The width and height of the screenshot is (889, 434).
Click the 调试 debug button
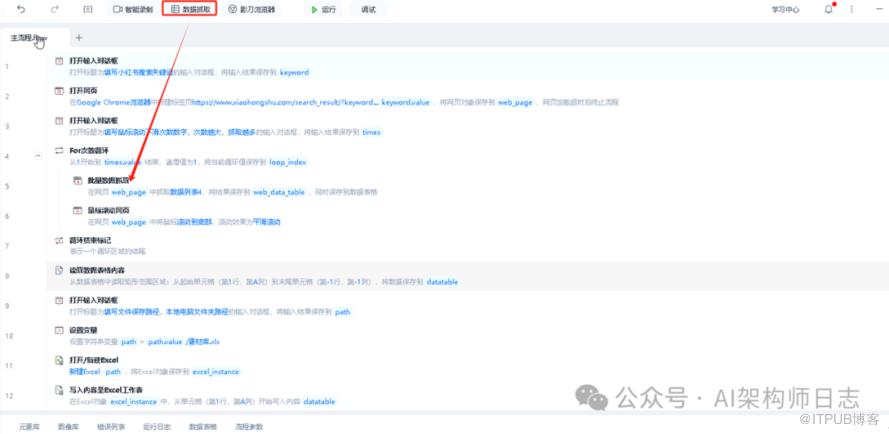(368, 9)
